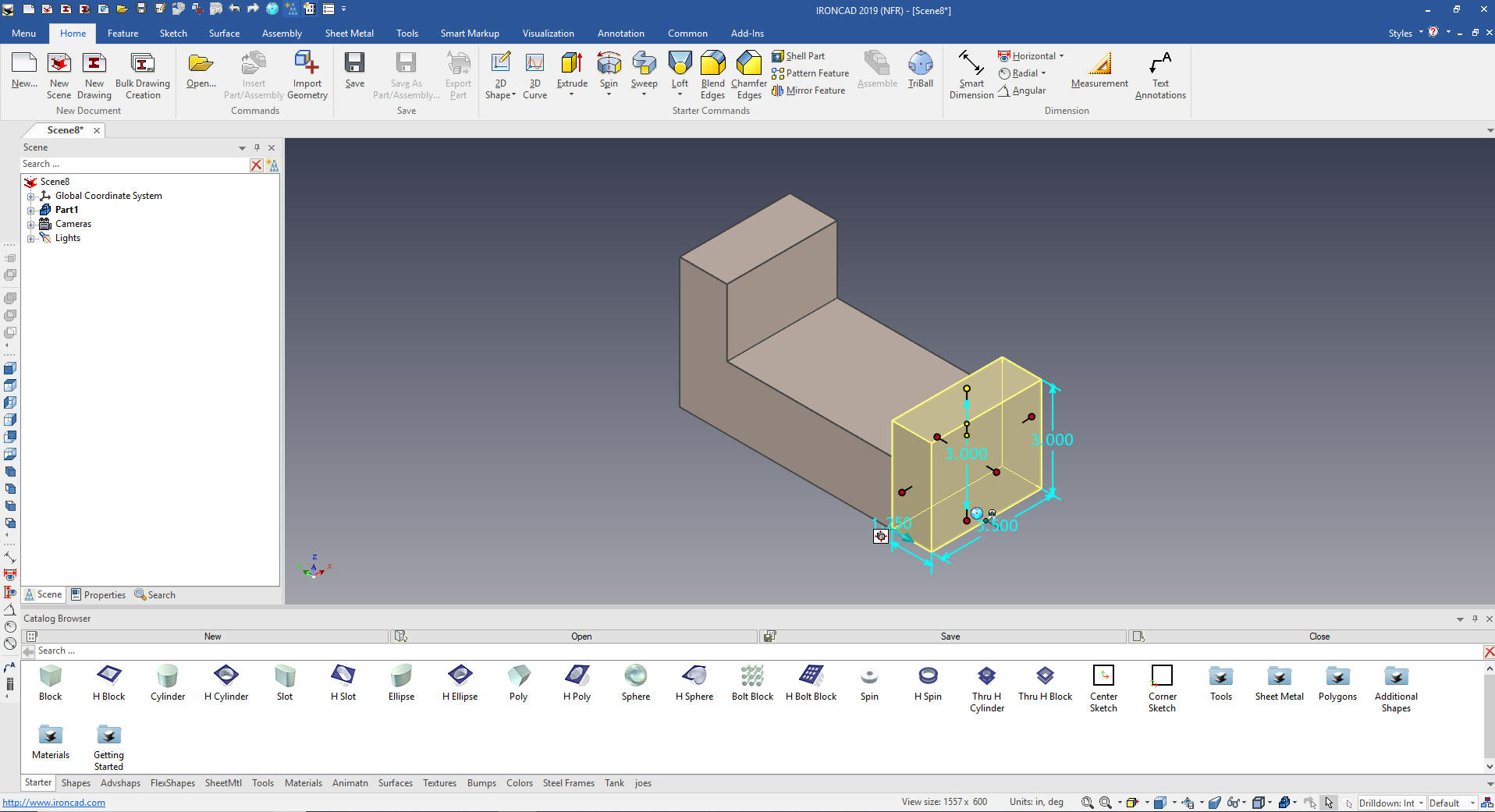Image resolution: width=1495 pixels, height=812 pixels.
Task: Pin the Catalog Browser panel
Action: (1475, 619)
